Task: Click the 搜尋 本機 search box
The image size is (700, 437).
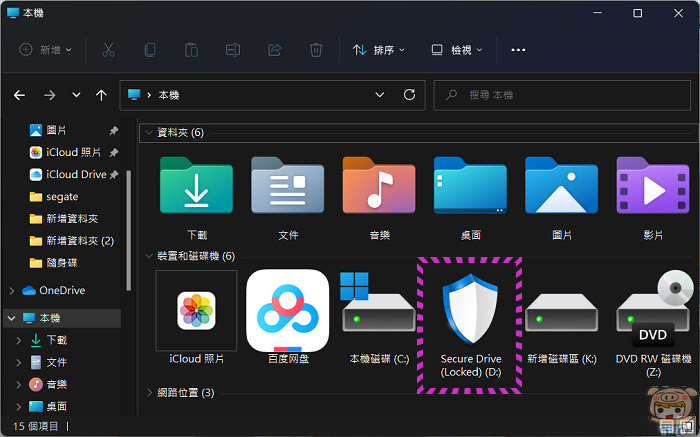Action: 562,95
